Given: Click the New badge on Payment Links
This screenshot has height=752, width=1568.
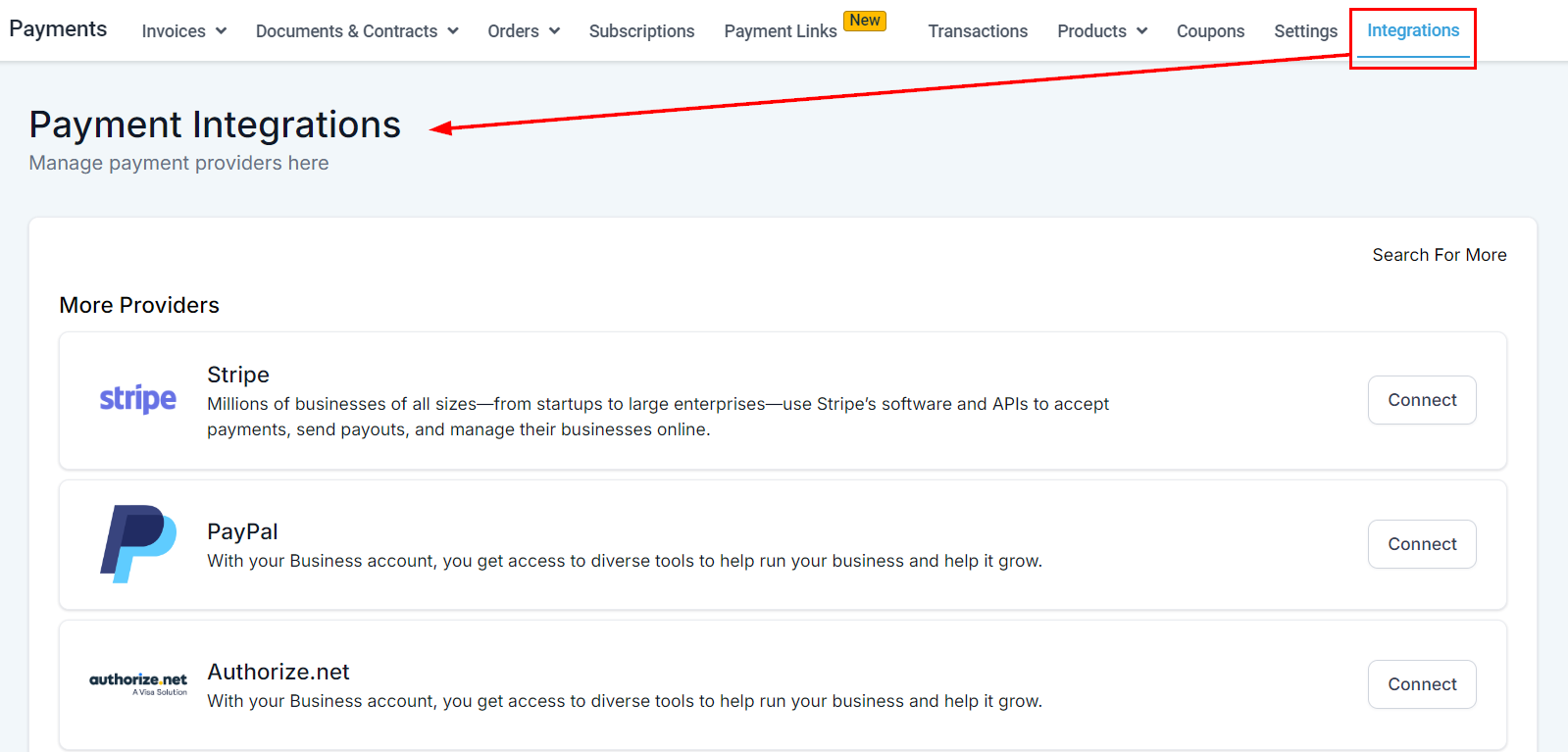Looking at the screenshot, I should coord(865,21).
